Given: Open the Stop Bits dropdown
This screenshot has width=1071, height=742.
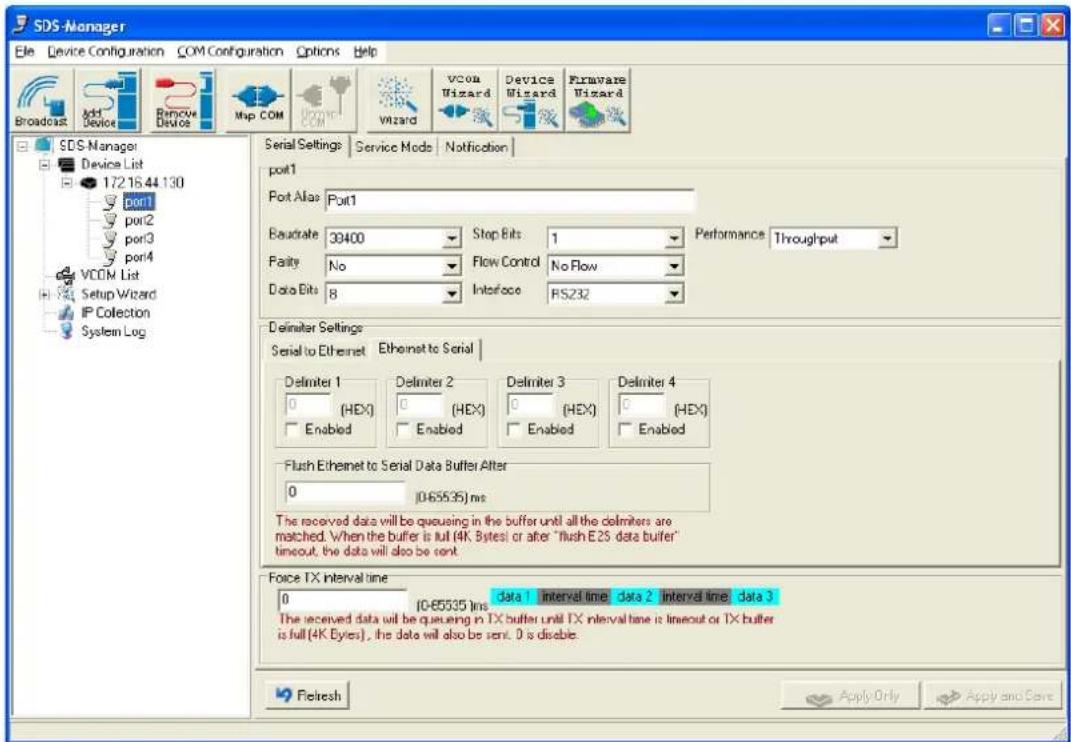Looking at the screenshot, I should click(675, 240).
